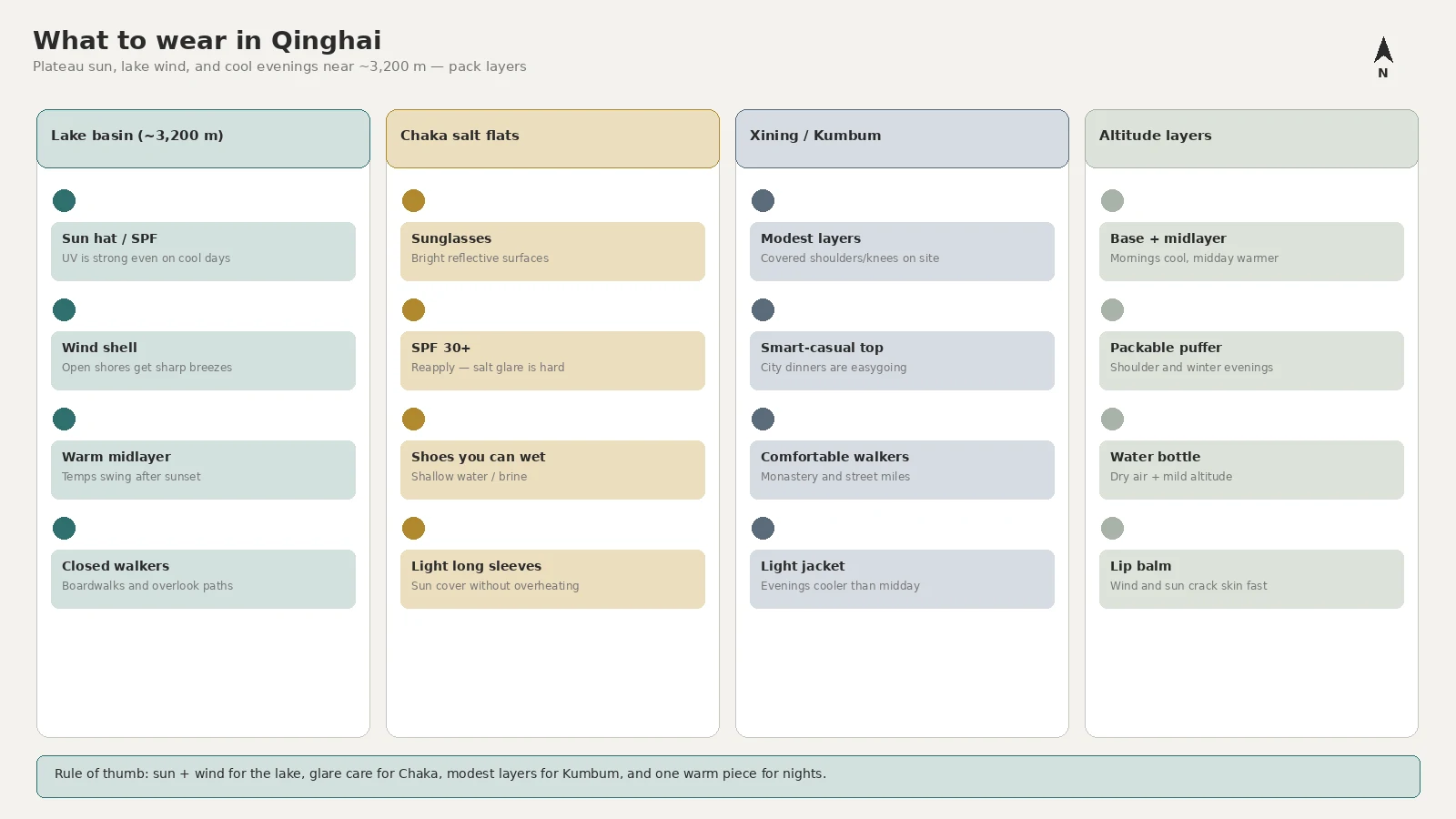This screenshot has width=1456, height=819.
Task: Open the Warm midlayer card
Action: [203, 470]
